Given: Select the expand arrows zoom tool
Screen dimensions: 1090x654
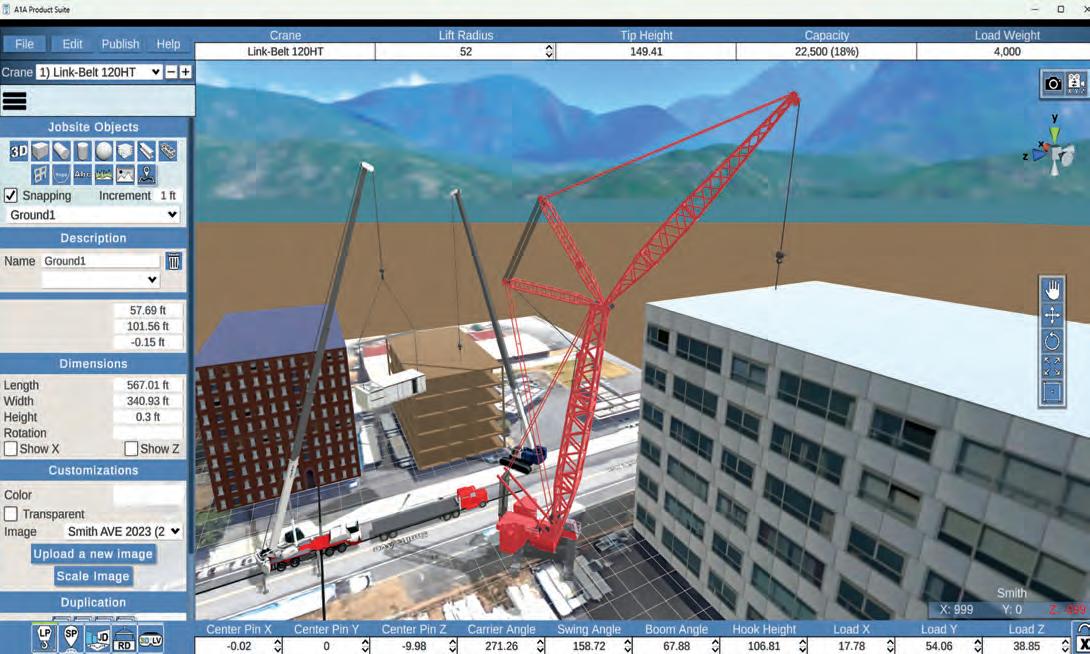Looking at the screenshot, I should click(x=1052, y=366).
